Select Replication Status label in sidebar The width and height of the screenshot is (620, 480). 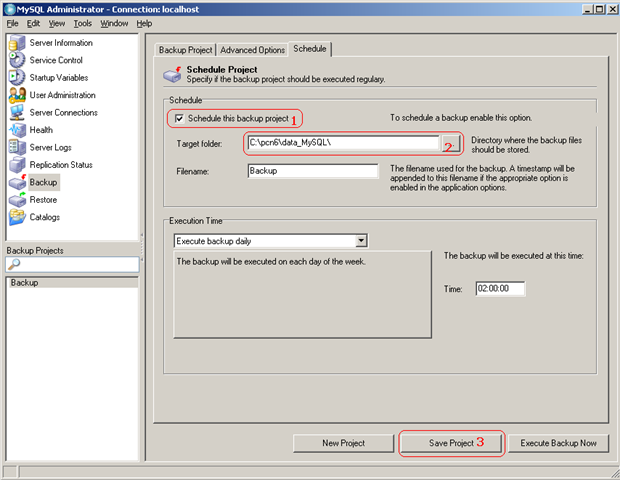(61, 164)
